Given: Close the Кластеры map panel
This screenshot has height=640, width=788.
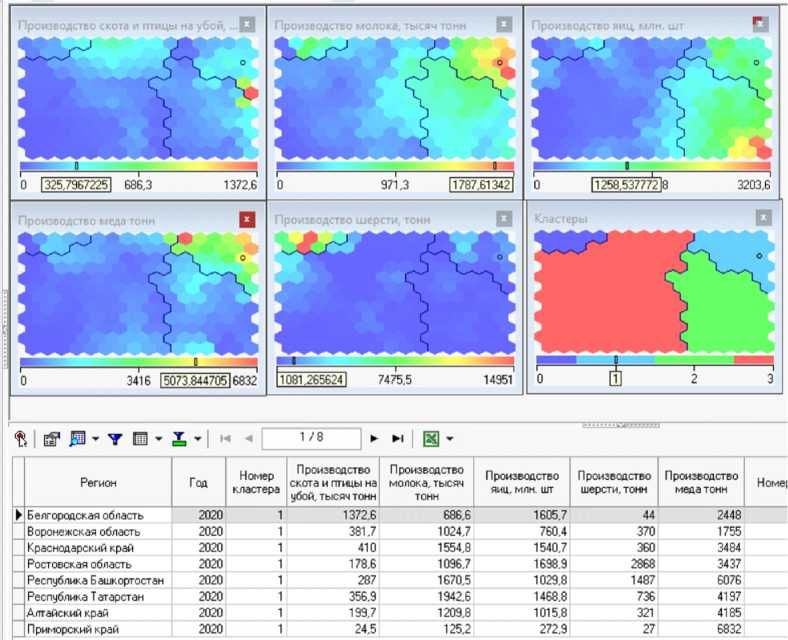Looking at the screenshot, I should coord(763,218).
